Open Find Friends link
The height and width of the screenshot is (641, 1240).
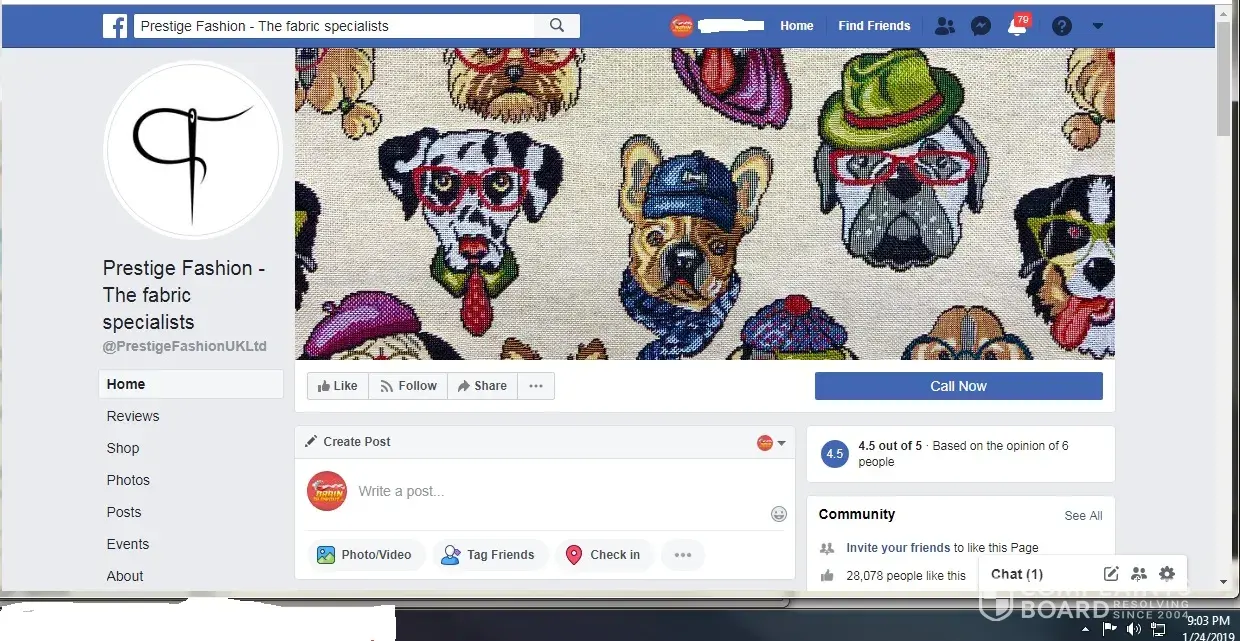[x=874, y=26]
